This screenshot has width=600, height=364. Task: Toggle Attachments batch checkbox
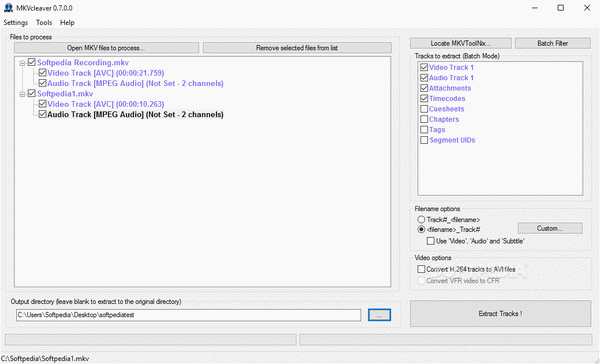(424, 88)
